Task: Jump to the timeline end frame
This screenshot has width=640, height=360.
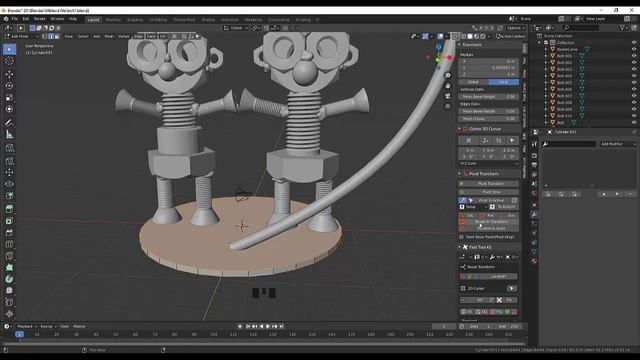Action: point(282,326)
